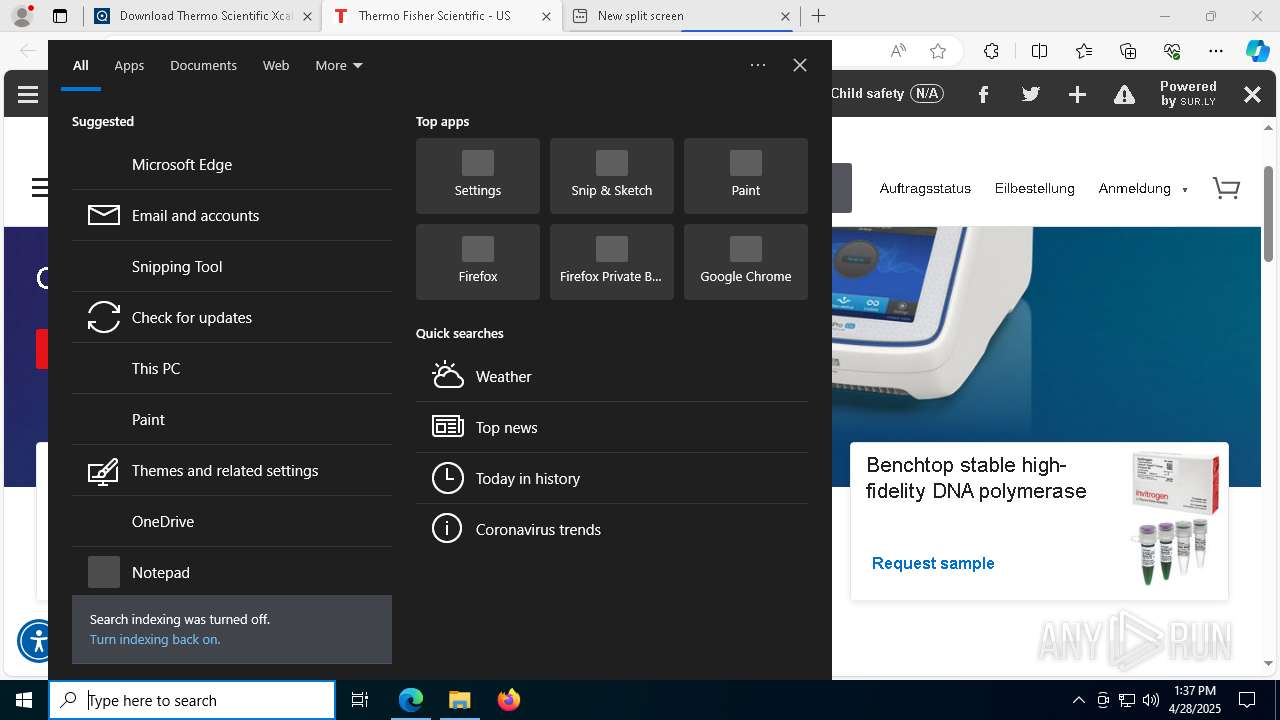1280x720 pixels.
Task: Open new browser tab plus button
Action: (x=819, y=16)
